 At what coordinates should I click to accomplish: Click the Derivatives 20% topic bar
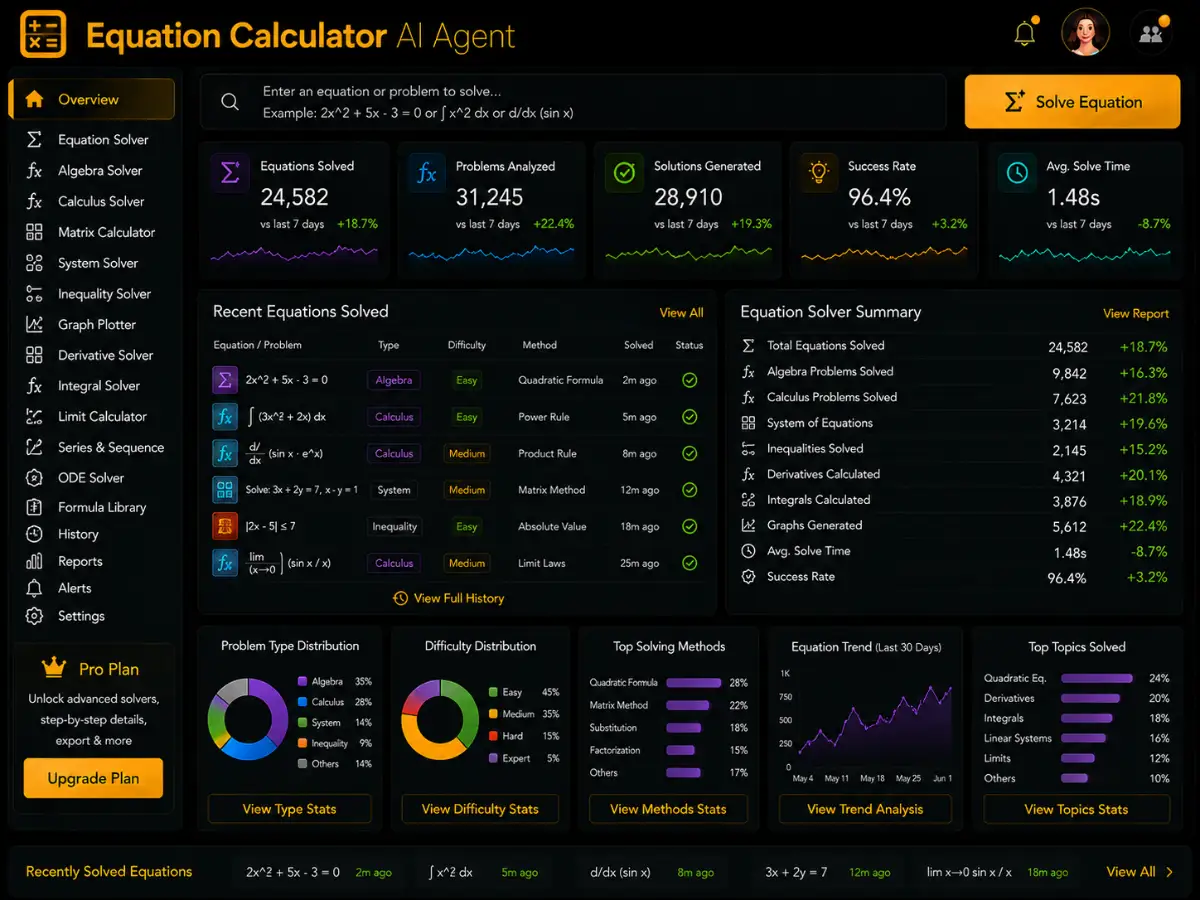[1090, 698]
